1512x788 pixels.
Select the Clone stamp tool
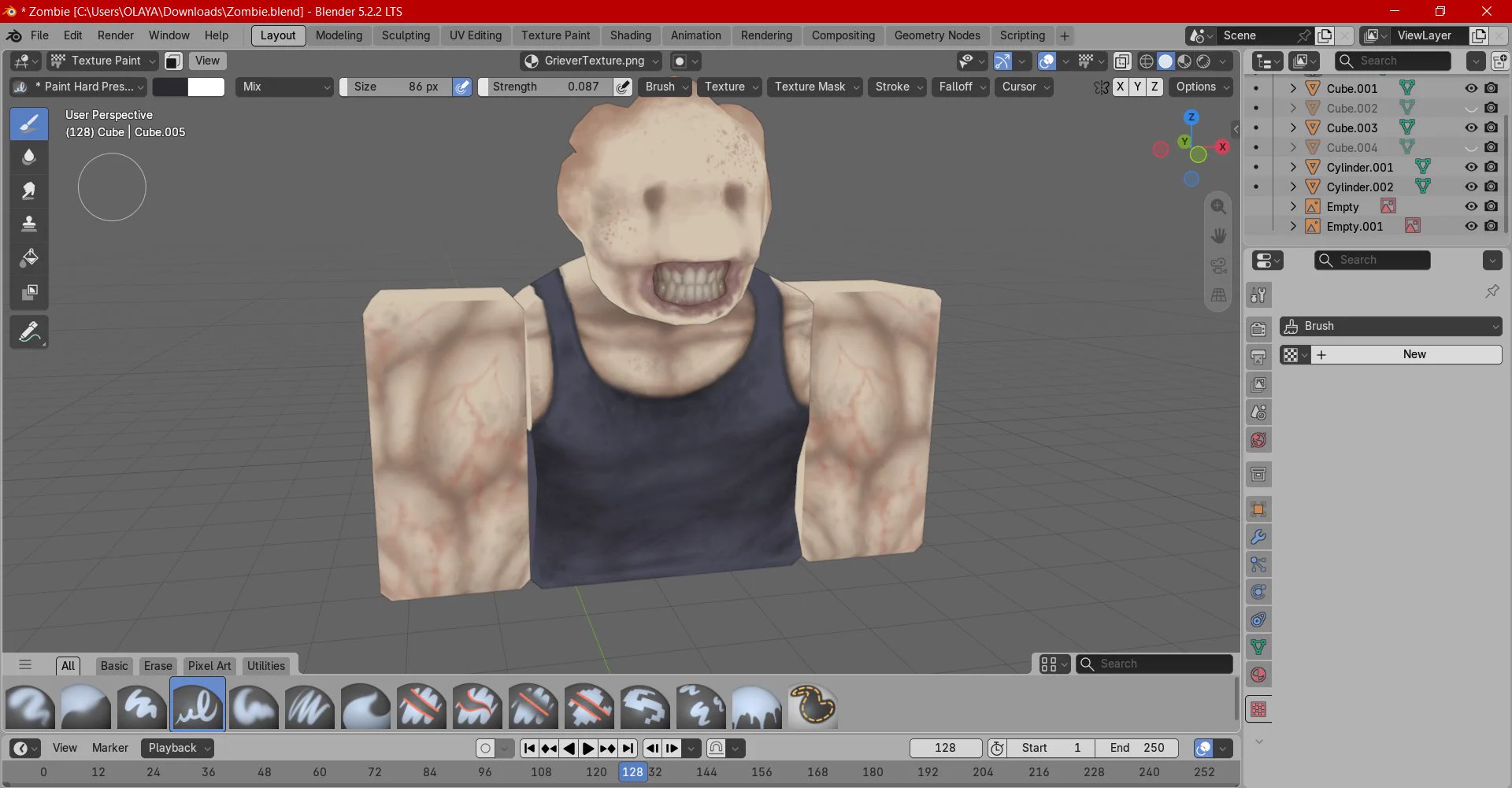point(29,224)
